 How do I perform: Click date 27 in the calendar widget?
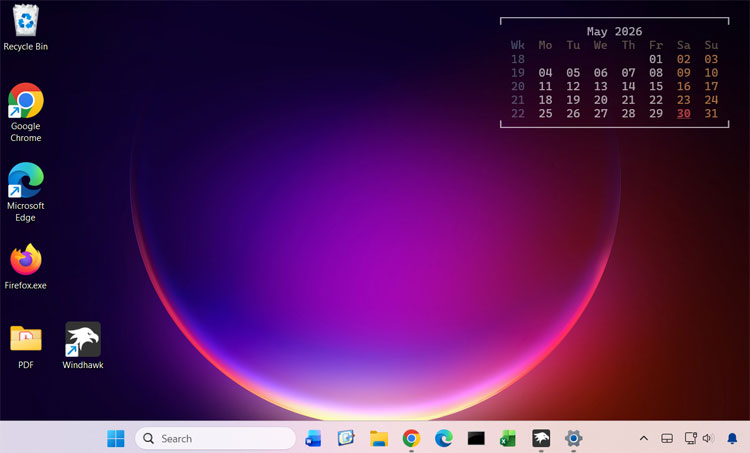(x=601, y=114)
